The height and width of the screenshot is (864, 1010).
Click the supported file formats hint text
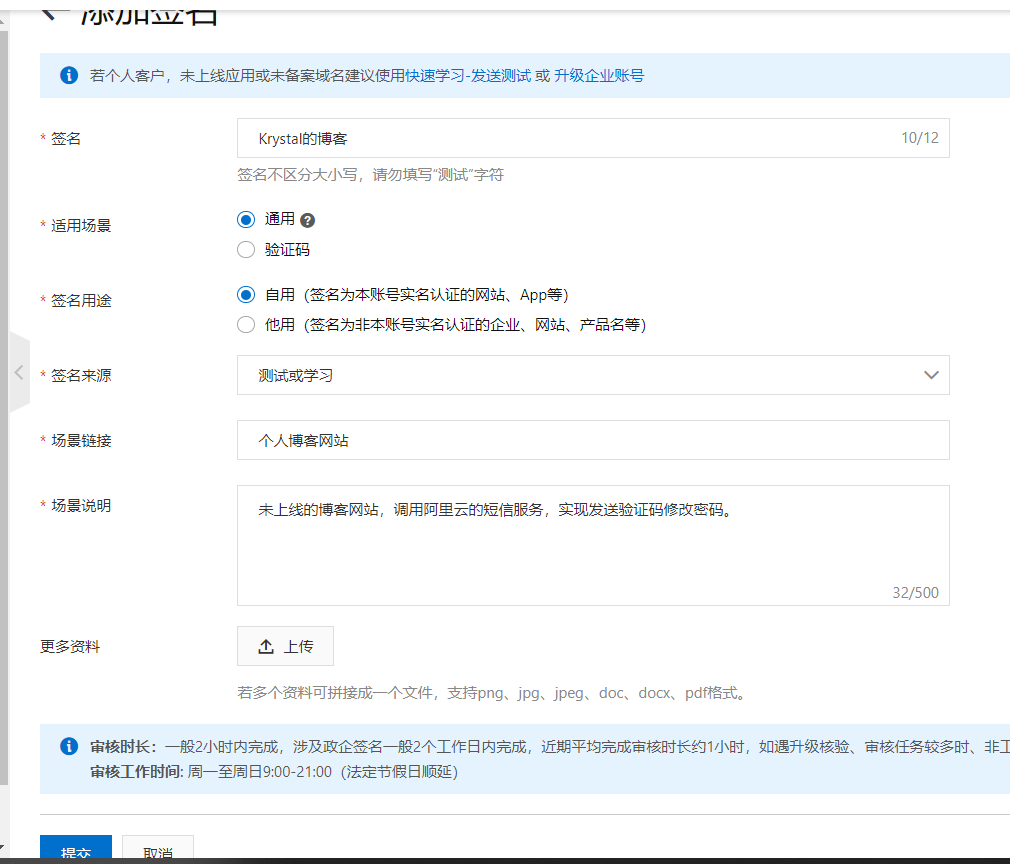(493, 693)
